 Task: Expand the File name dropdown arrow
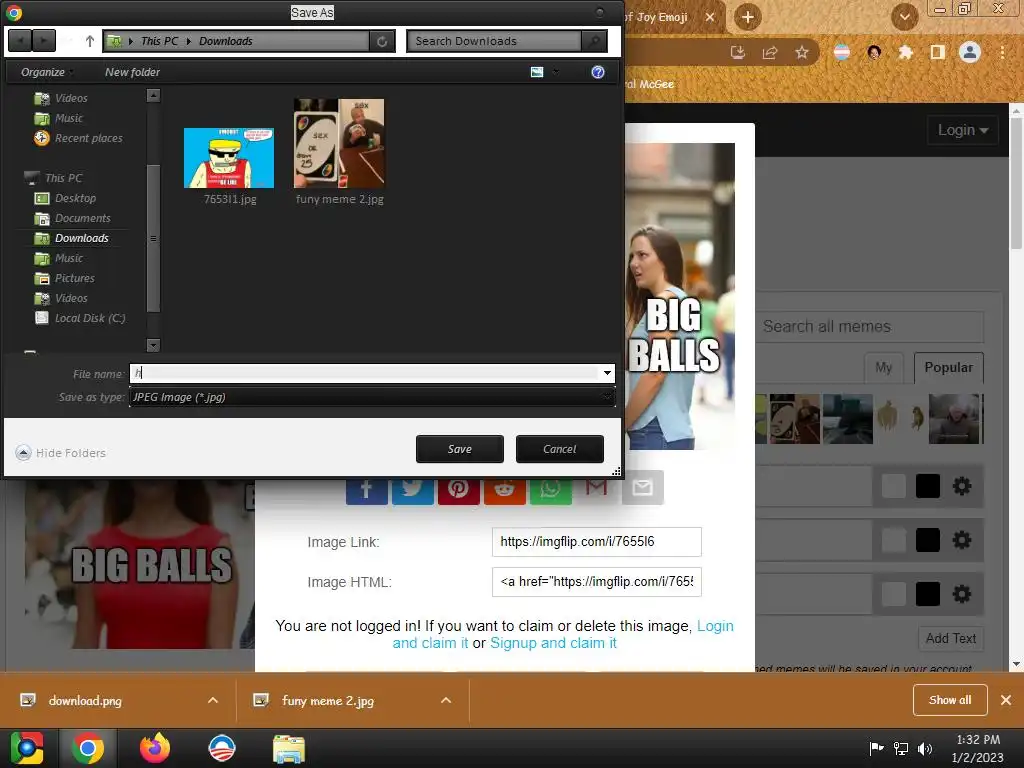coord(607,373)
